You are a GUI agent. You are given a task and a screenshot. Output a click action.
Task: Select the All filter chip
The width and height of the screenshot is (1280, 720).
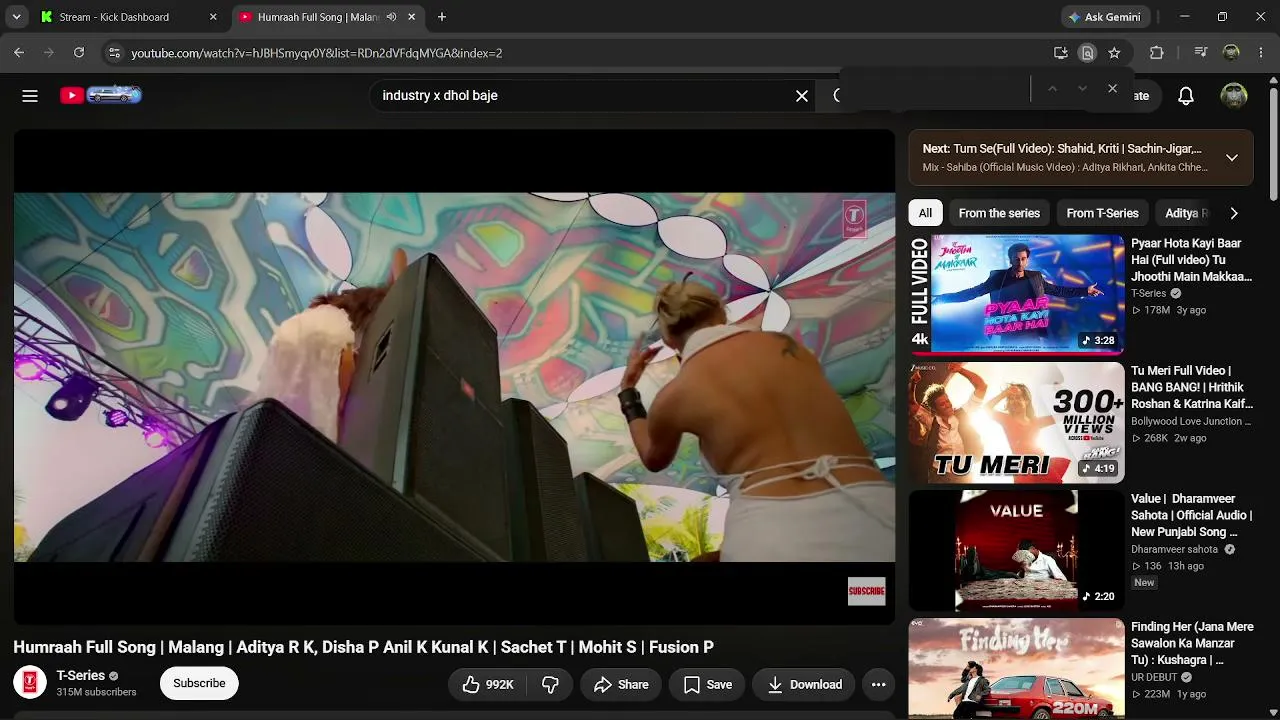(x=925, y=213)
